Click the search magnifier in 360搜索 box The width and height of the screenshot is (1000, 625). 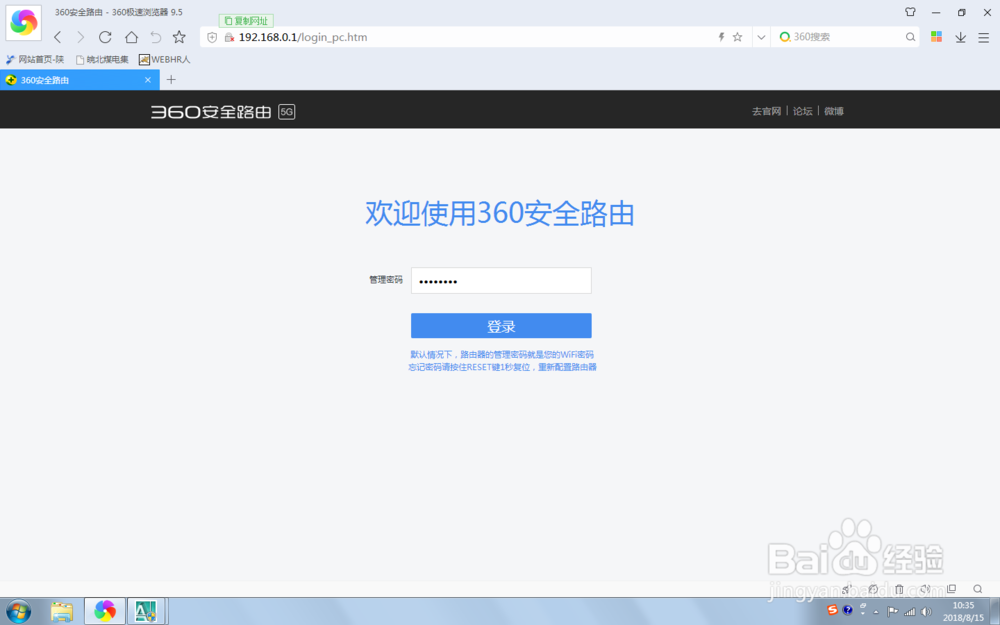tap(910, 37)
